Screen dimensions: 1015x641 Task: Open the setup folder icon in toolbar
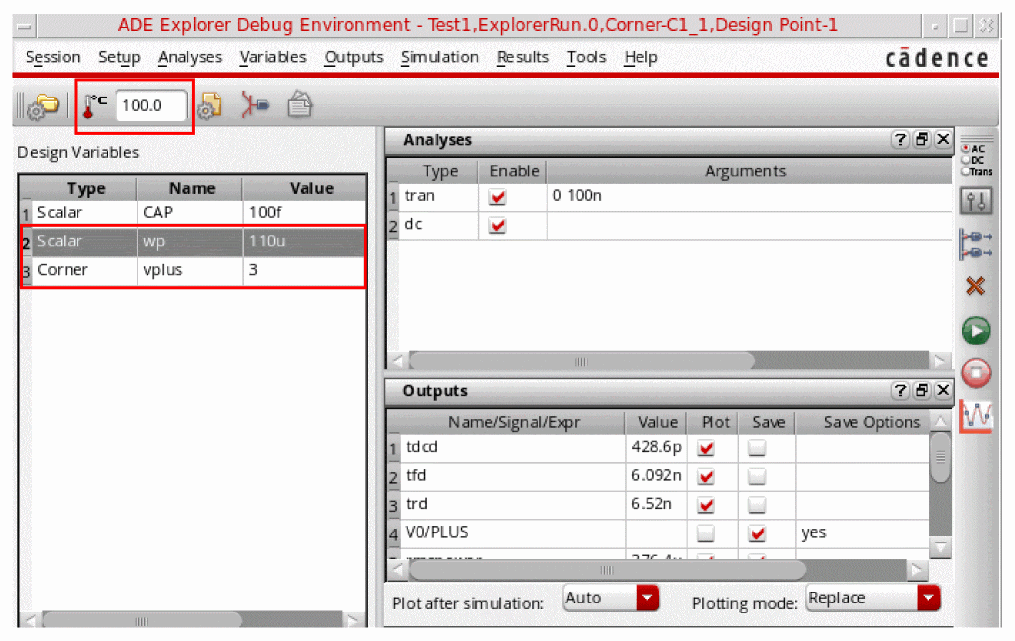click(44, 106)
